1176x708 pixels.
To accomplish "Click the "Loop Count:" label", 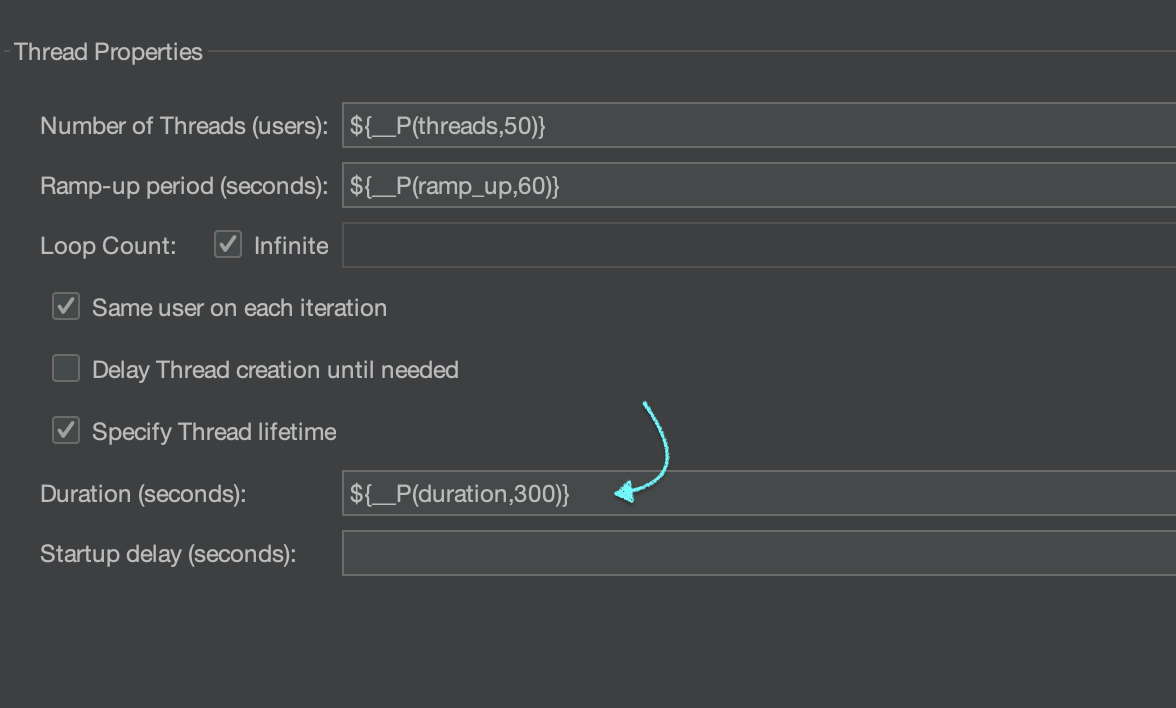I will [108, 246].
